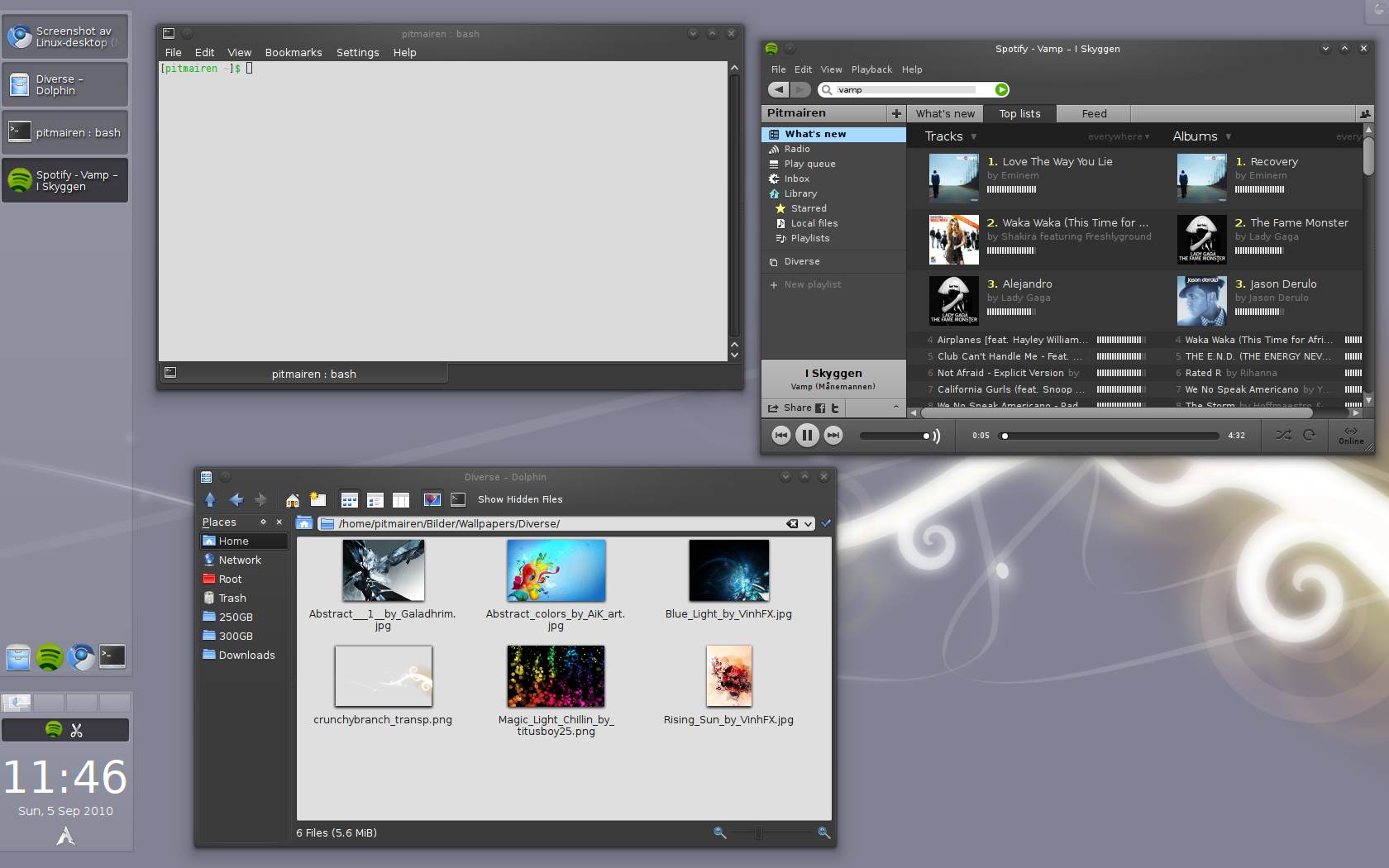The width and height of the screenshot is (1389, 868).
Task: Toggle shuffle in Spotify
Action: (1283, 435)
